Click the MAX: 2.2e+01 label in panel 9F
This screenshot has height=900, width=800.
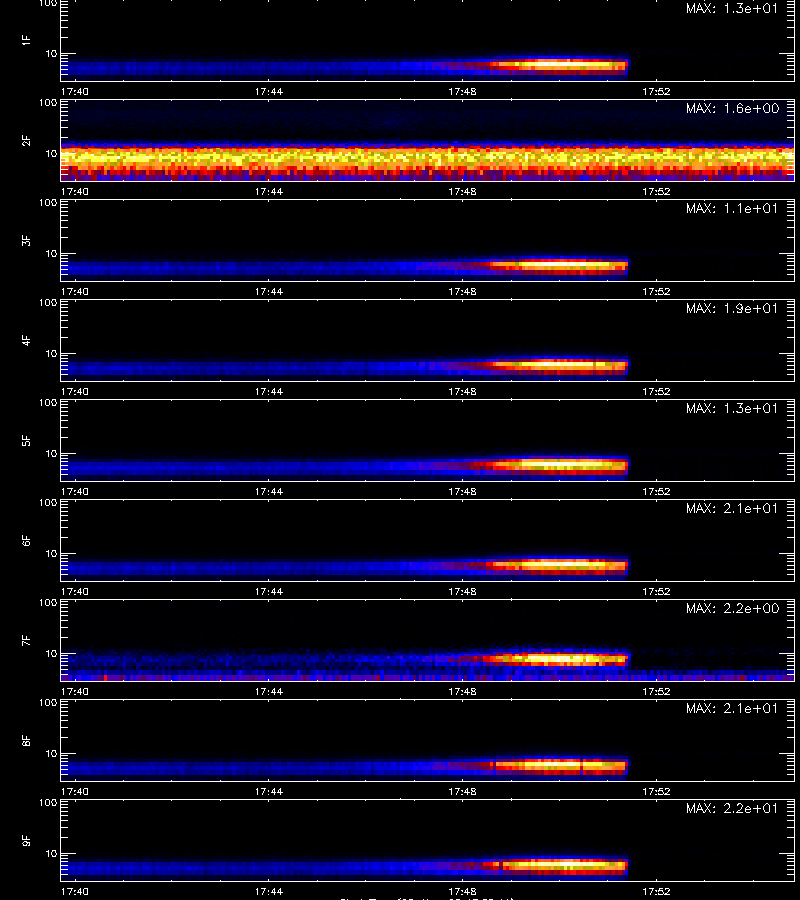click(732, 808)
